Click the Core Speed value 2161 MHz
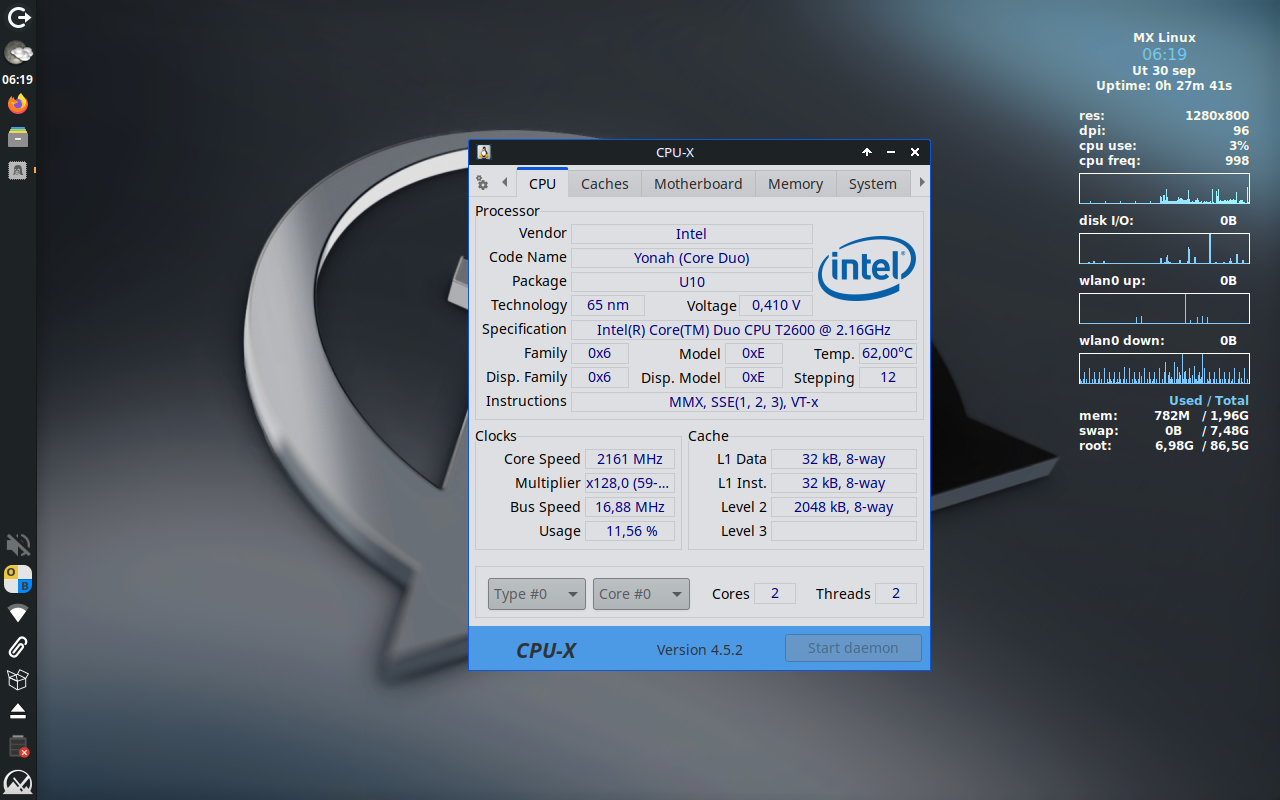The width and height of the screenshot is (1280, 800). (x=630, y=459)
